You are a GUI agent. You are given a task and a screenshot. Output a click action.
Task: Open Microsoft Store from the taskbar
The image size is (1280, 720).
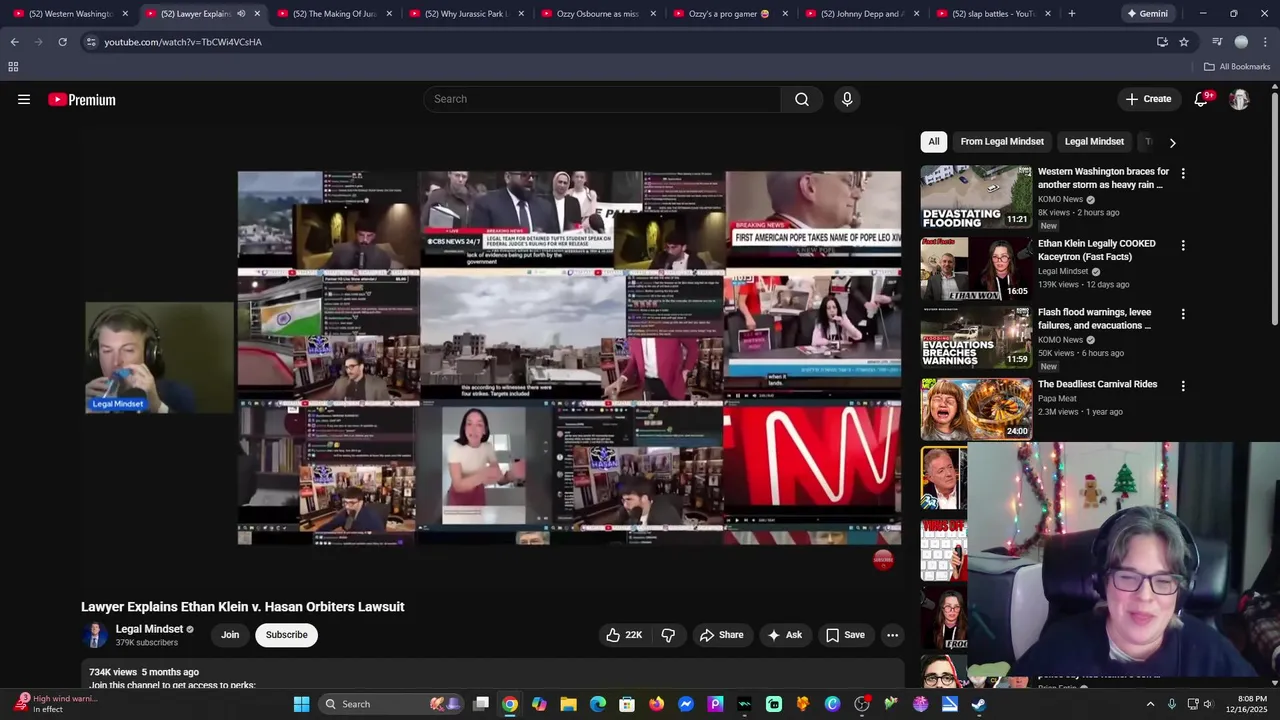[627, 704]
